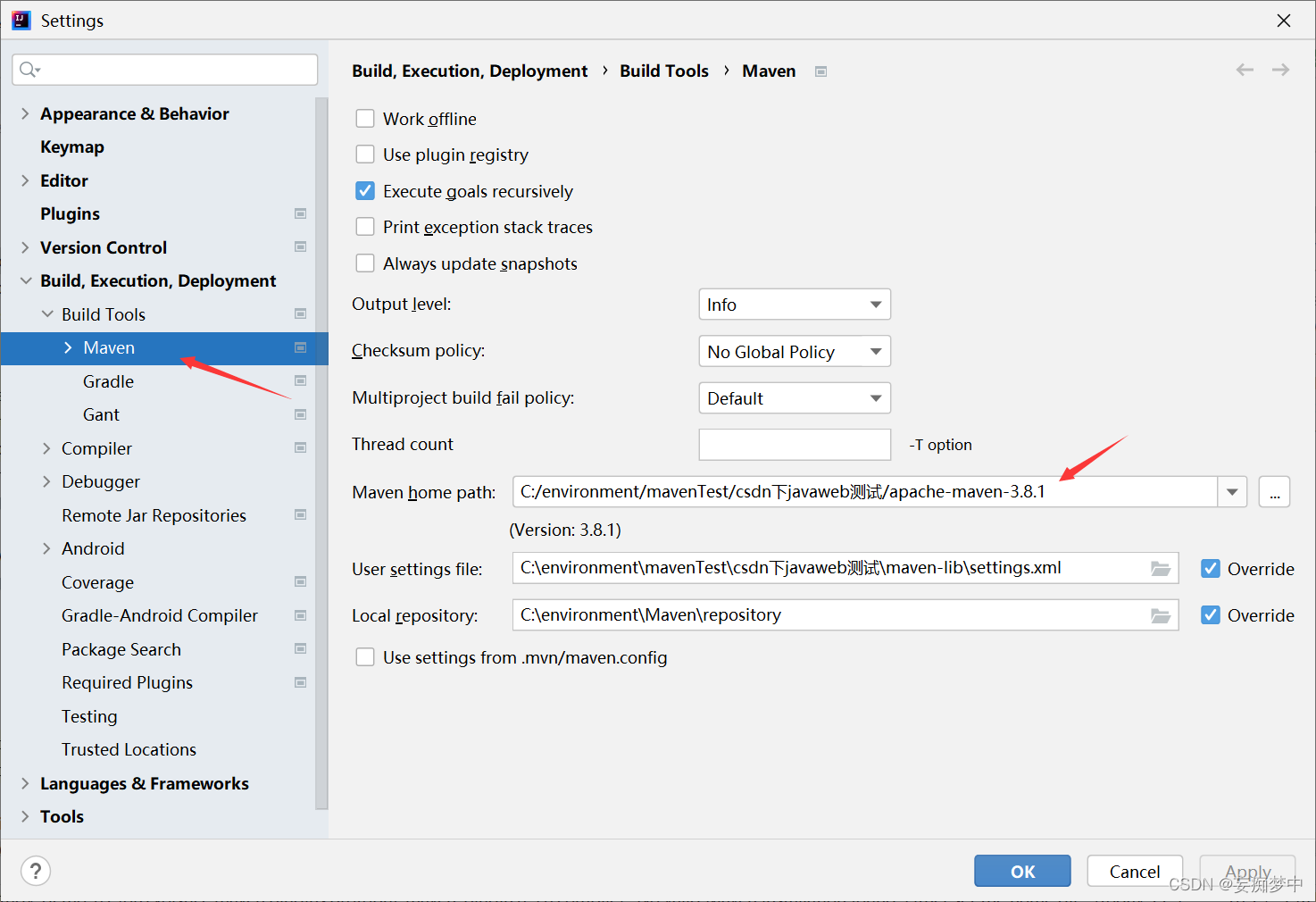Viewport: 1316px width, 902px height.
Task: Go back with the left arrow
Action: tap(1245, 70)
